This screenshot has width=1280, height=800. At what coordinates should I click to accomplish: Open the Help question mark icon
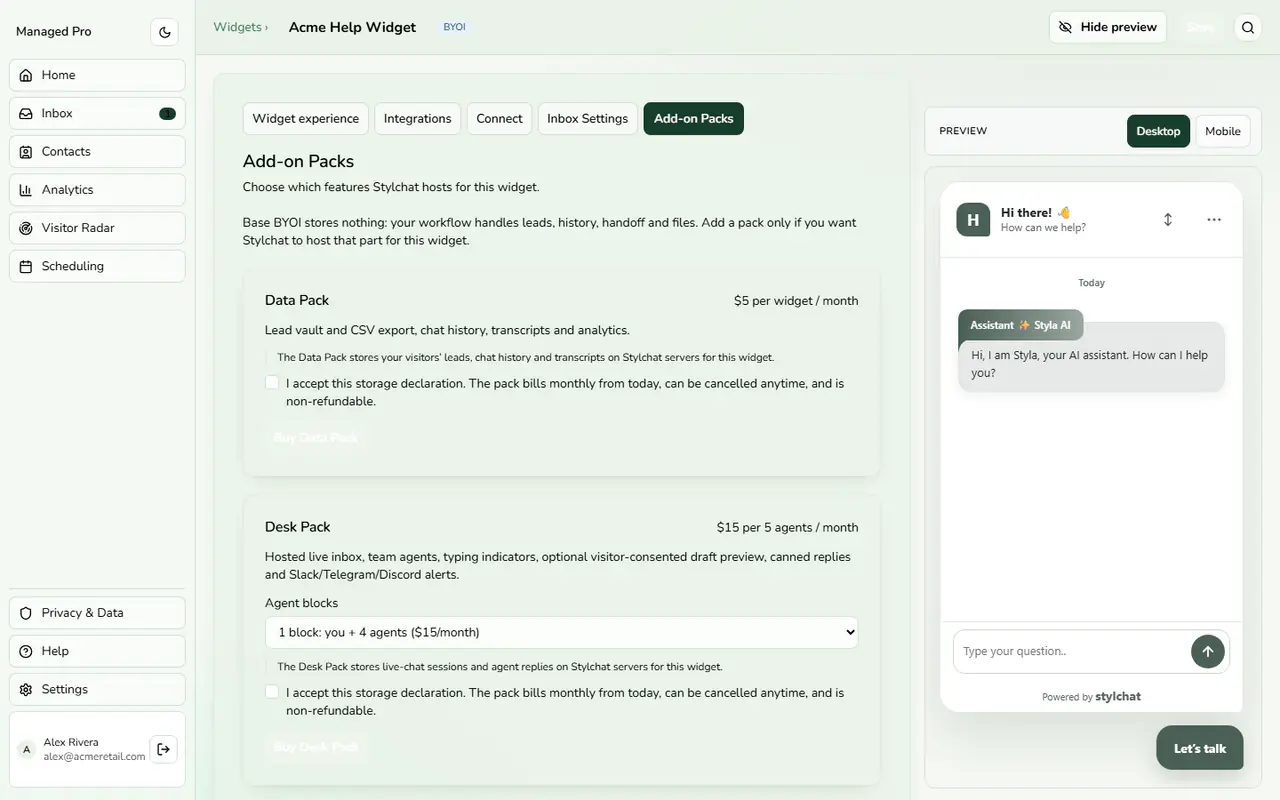point(26,651)
